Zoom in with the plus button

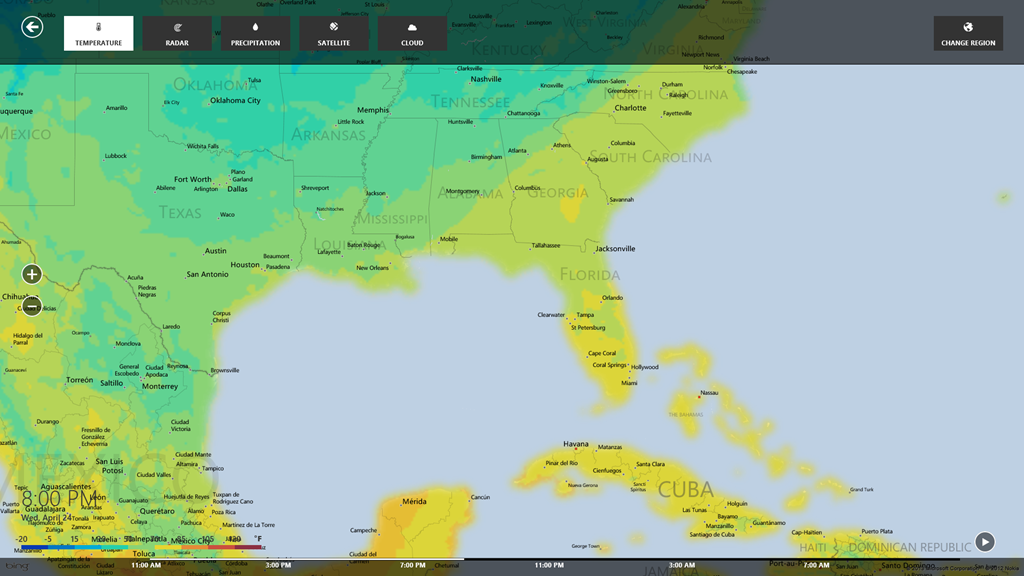32,274
